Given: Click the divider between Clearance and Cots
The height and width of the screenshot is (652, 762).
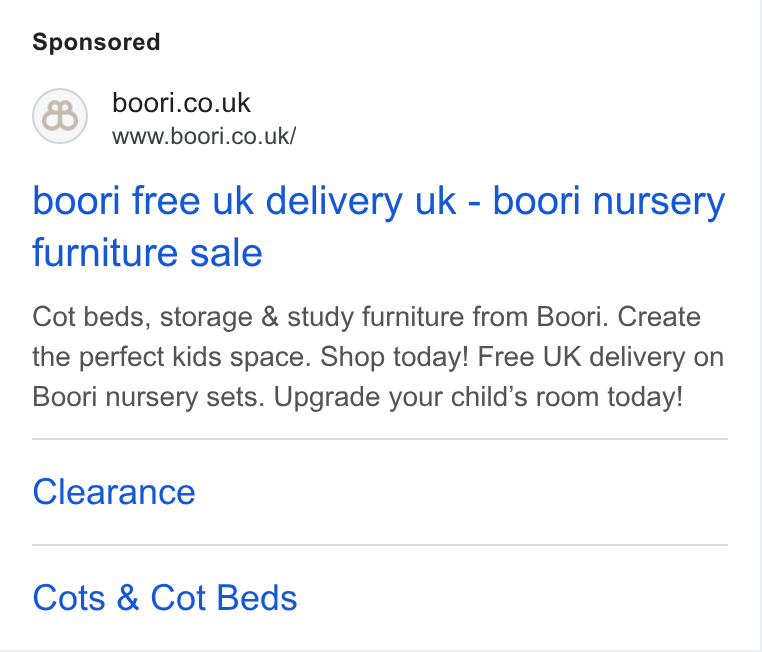Looking at the screenshot, I should 380,545.
